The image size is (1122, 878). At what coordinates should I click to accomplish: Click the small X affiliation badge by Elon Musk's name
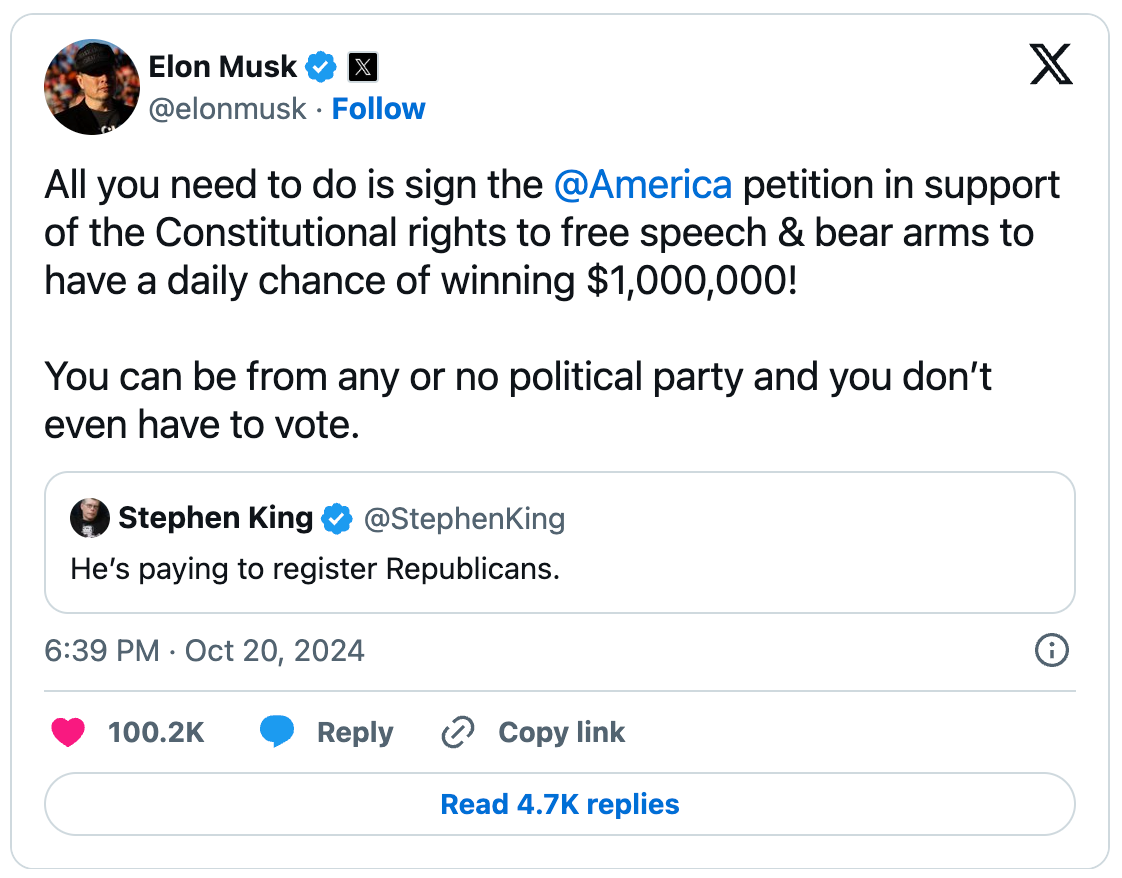coord(362,68)
